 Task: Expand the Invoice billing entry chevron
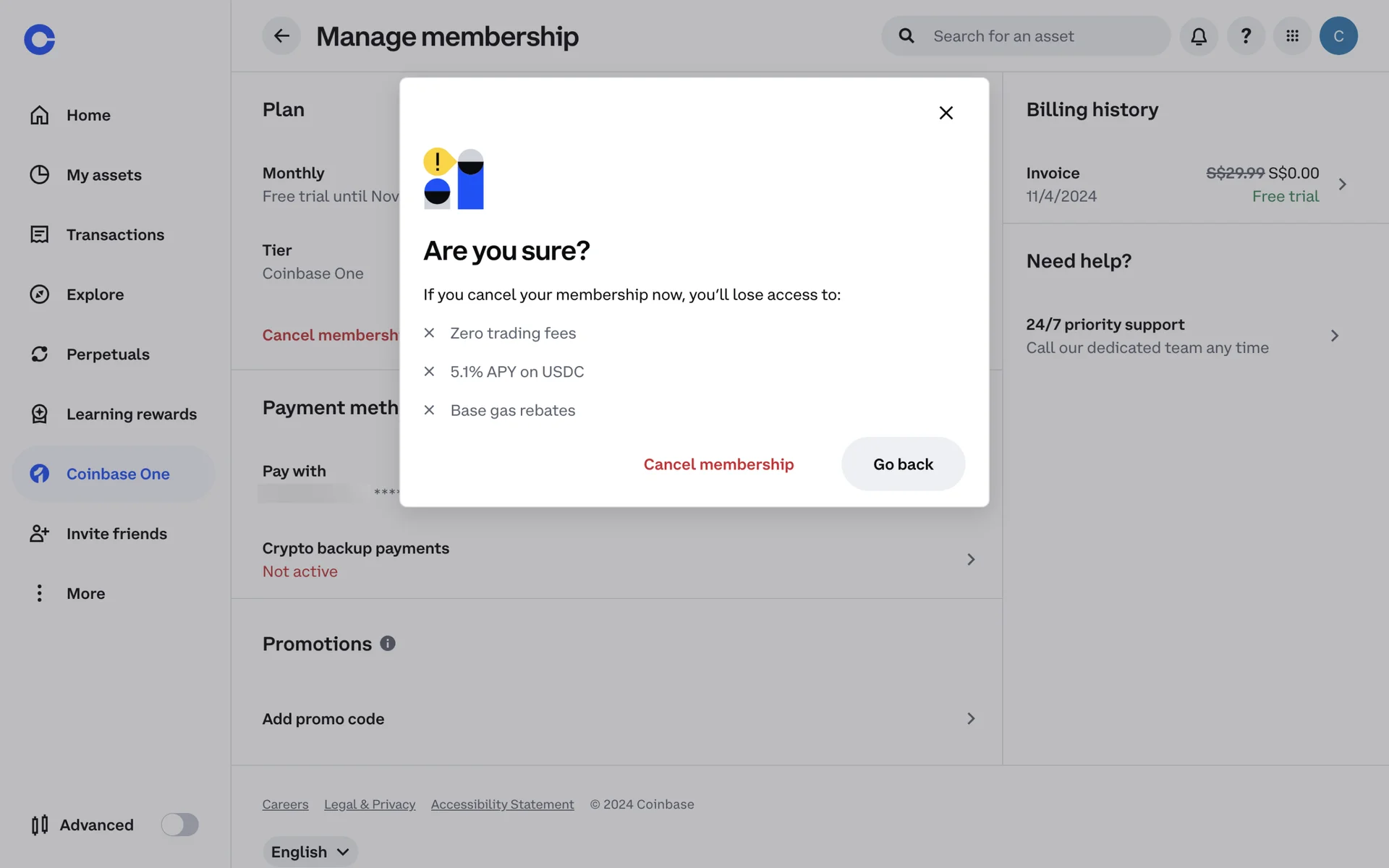1342,184
